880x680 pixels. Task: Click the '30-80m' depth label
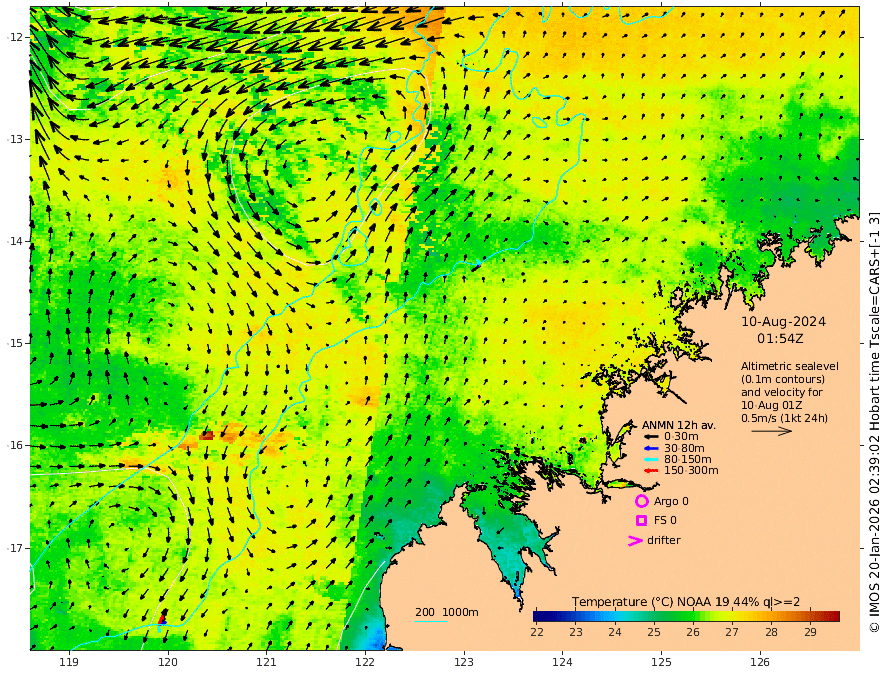coord(684,448)
